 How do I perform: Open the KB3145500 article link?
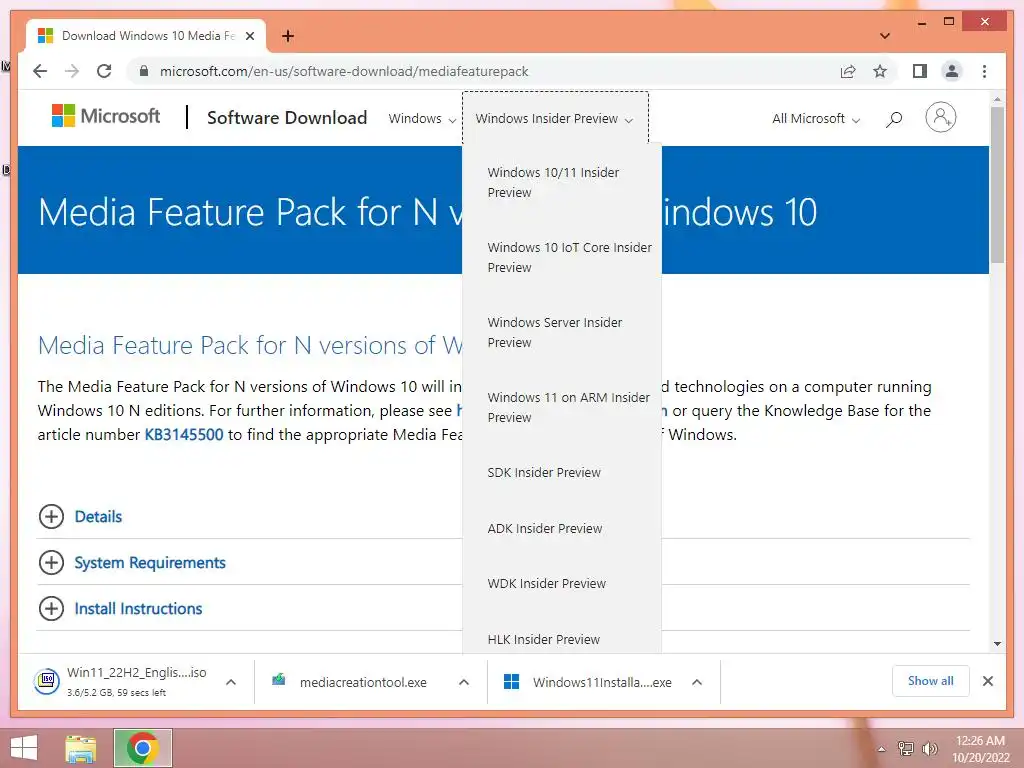(184, 435)
